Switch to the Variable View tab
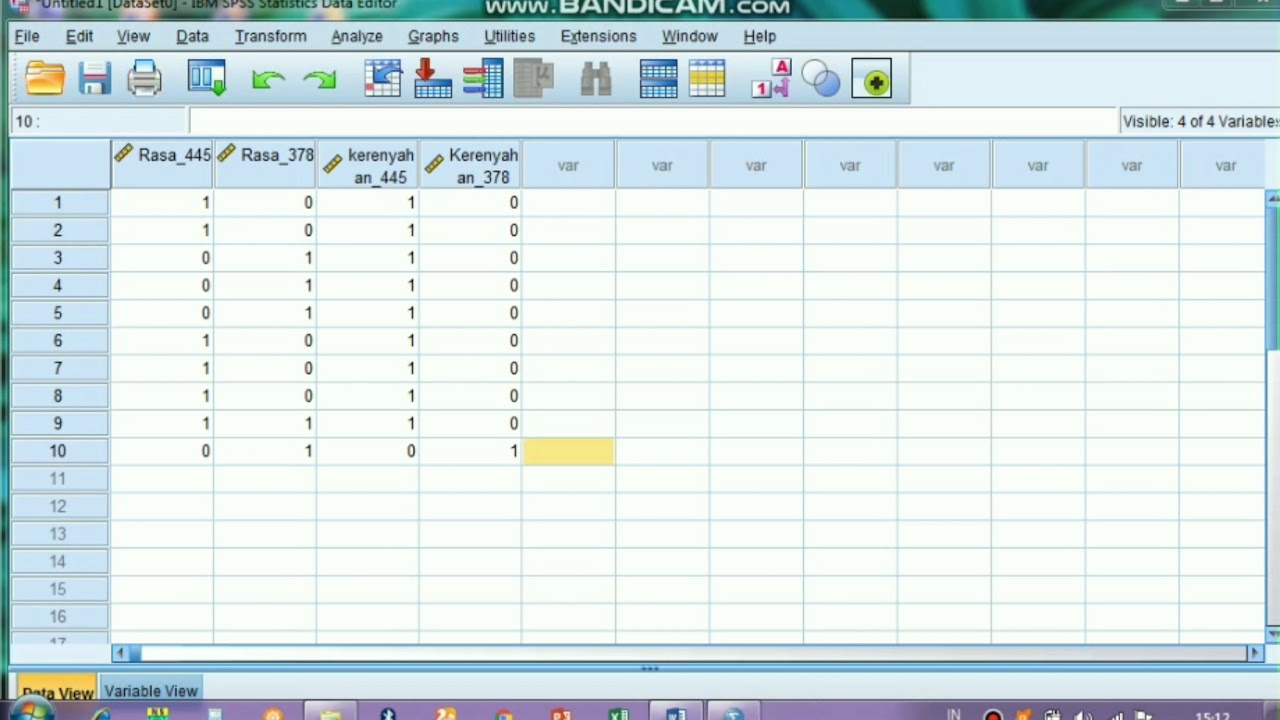Viewport: 1280px width, 720px height. click(x=151, y=691)
